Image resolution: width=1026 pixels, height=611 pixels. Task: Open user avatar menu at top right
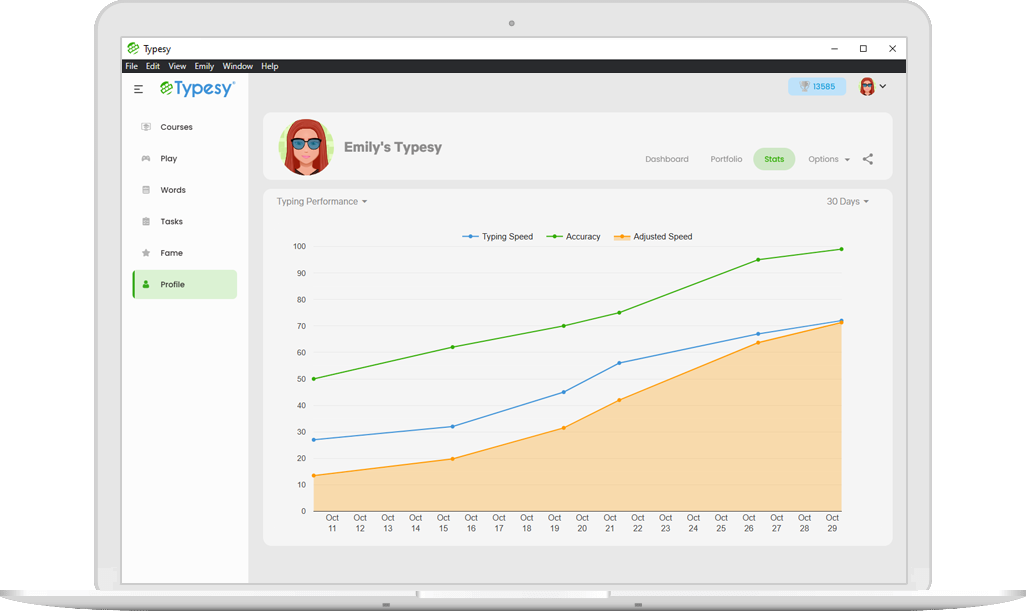[x=873, y=86]
